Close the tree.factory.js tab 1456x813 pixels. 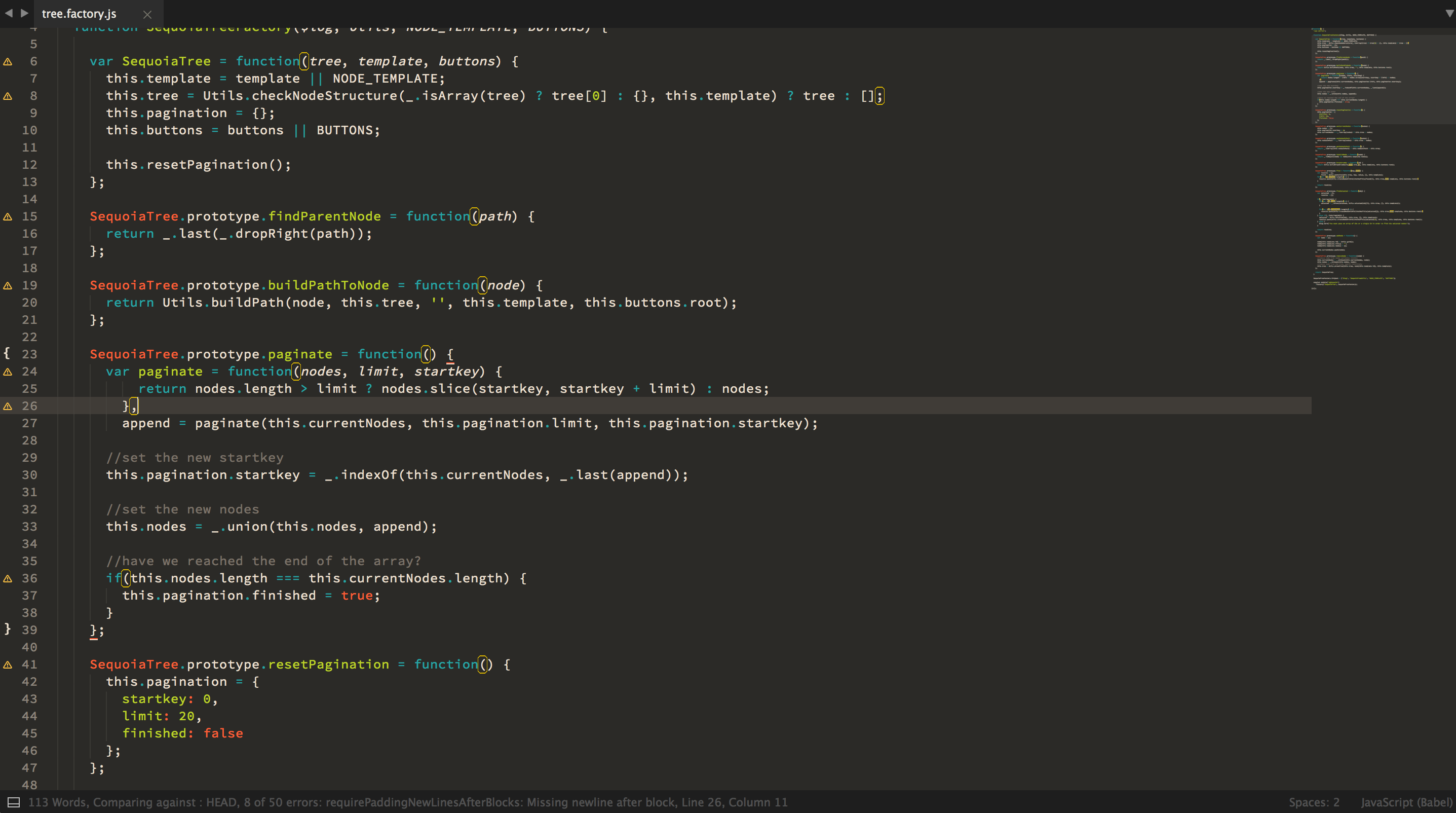pos(147,14)
